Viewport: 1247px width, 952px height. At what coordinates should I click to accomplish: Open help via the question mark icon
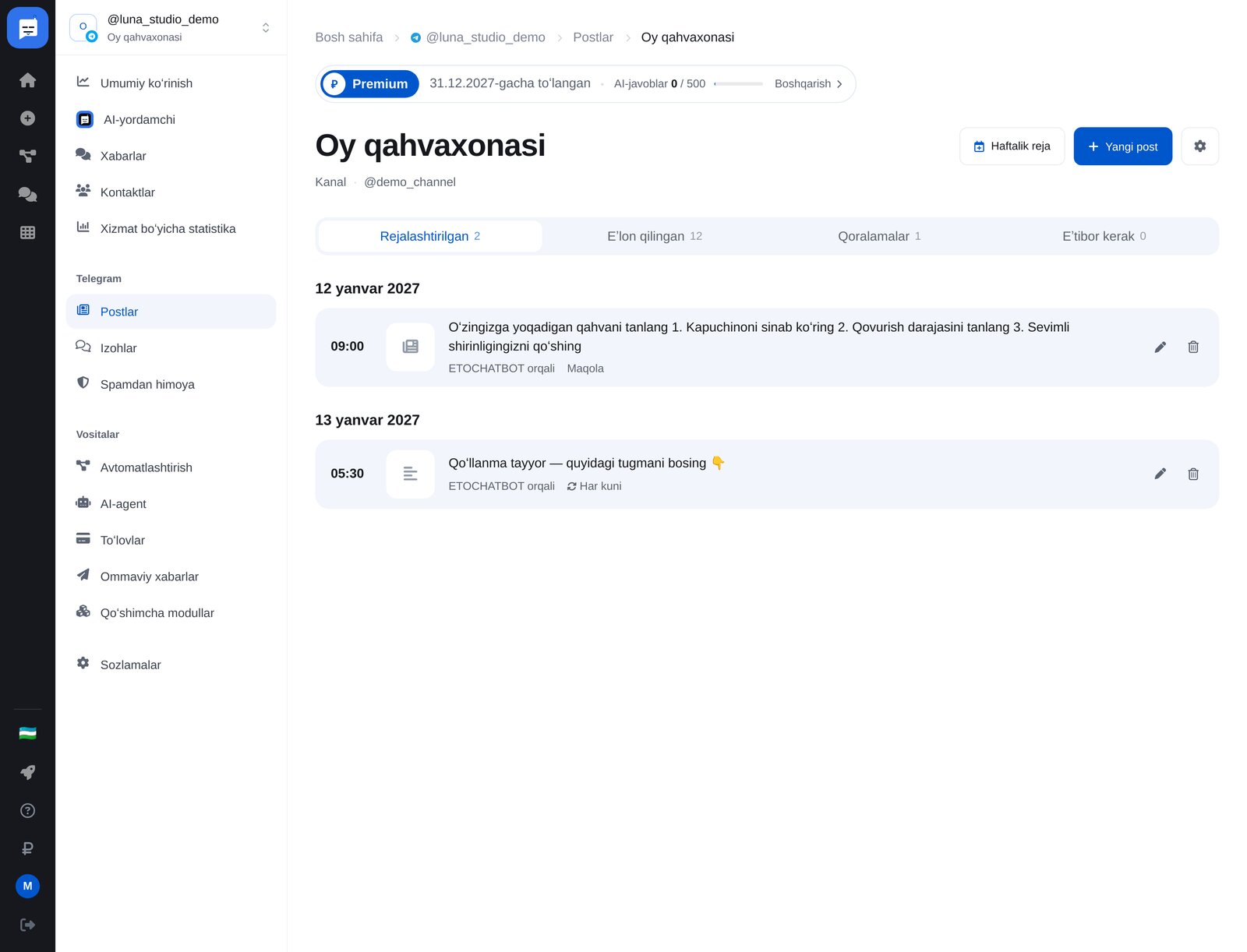tap(27, 810)
